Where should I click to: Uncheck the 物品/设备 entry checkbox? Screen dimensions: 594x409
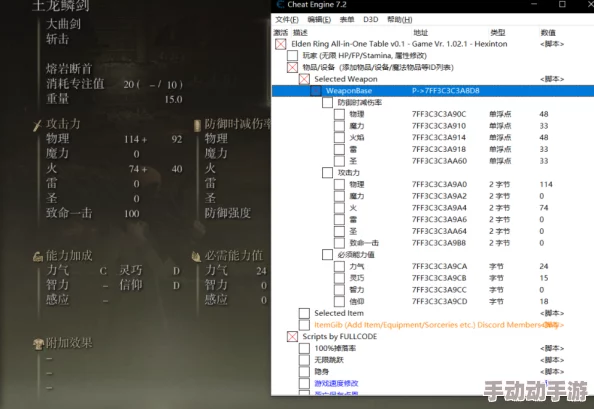292,67
